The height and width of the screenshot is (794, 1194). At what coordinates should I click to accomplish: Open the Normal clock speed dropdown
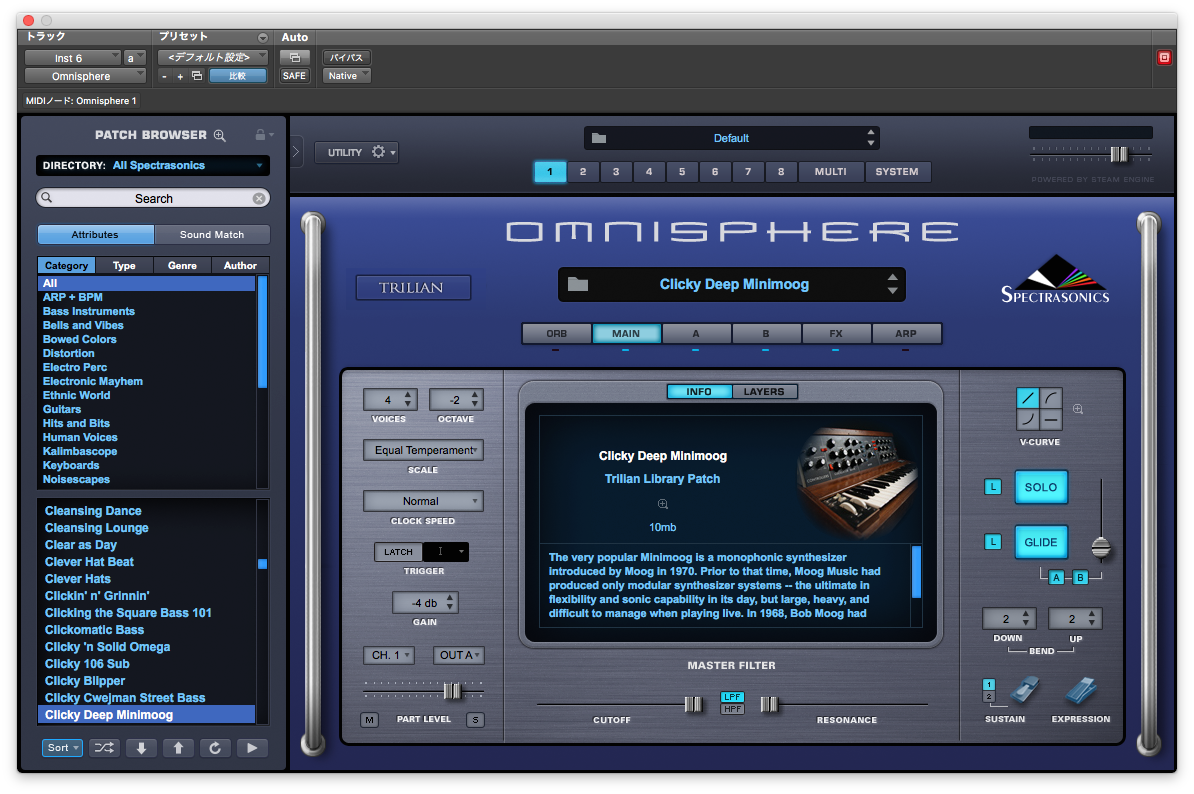click(x=423, y=501)
